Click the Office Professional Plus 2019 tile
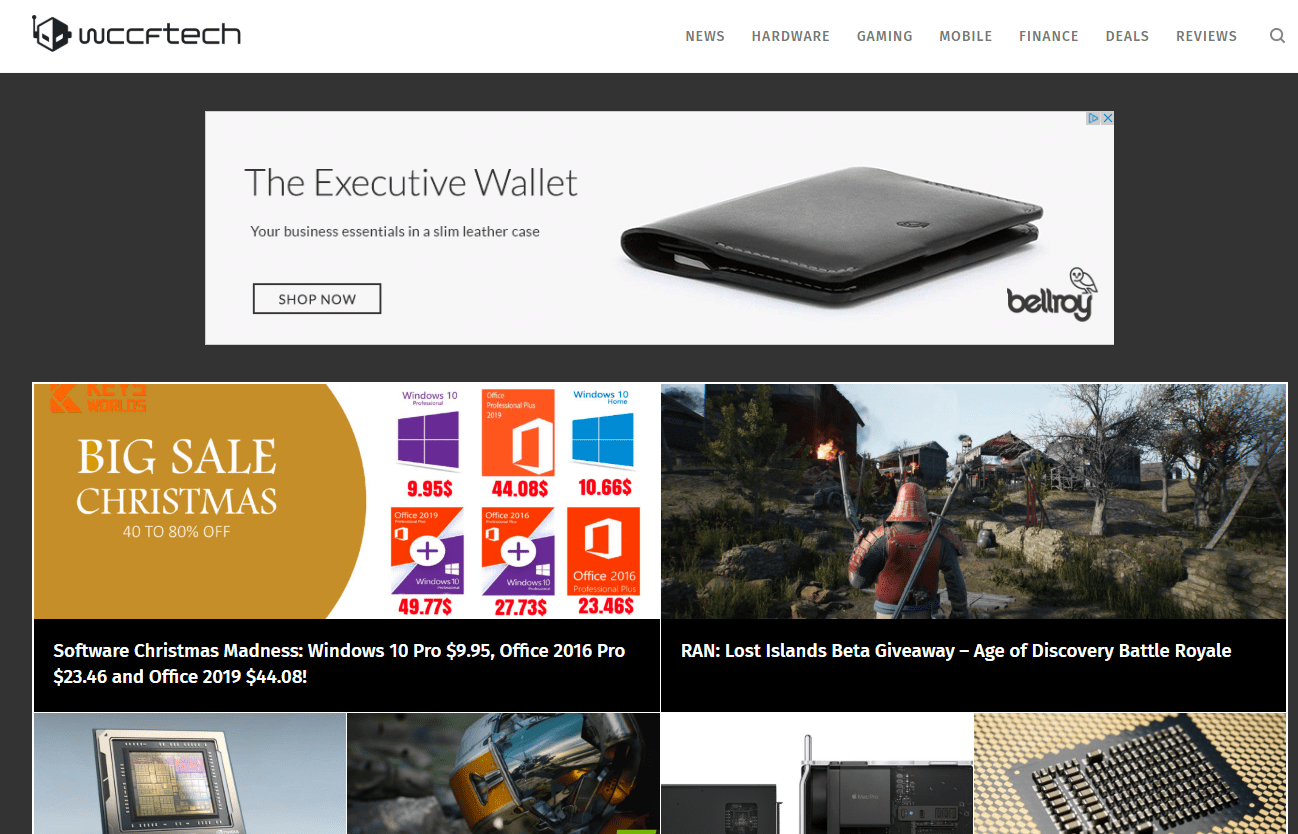 click(x=517, y=433)
